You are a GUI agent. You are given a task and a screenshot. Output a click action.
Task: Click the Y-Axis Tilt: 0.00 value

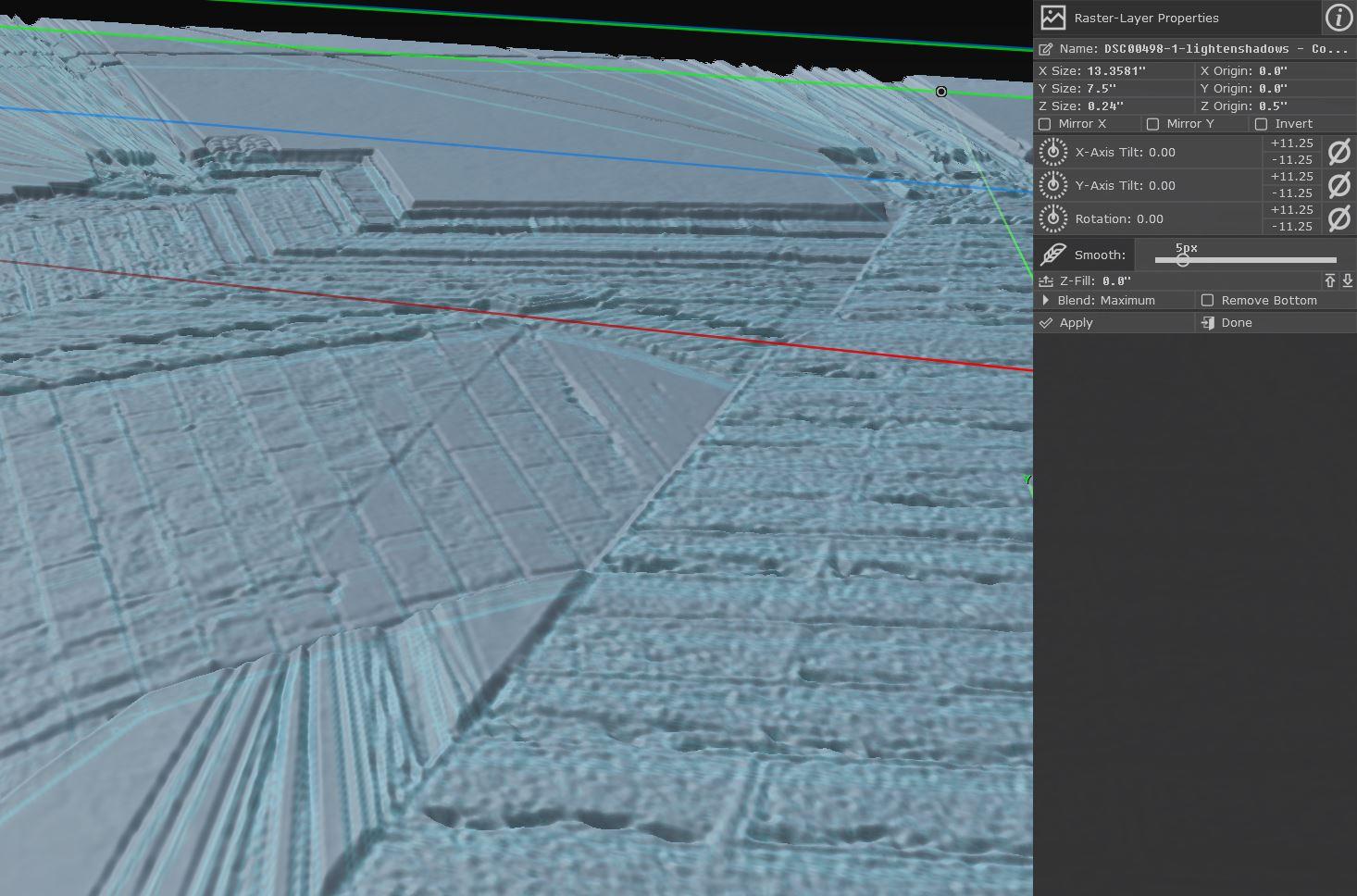tap(1125, 185)
